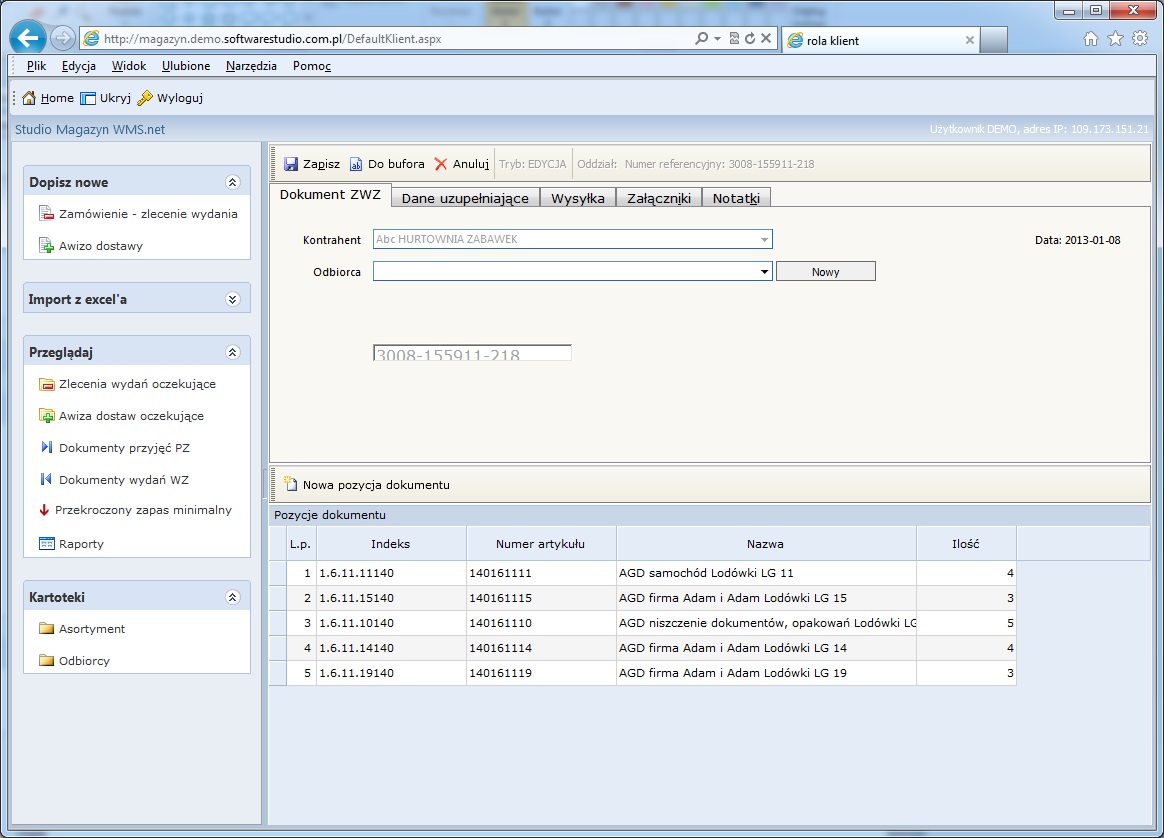1164x838 pixels.
Task: Select the rola klient browser tab
Action: tap(880, 40)
